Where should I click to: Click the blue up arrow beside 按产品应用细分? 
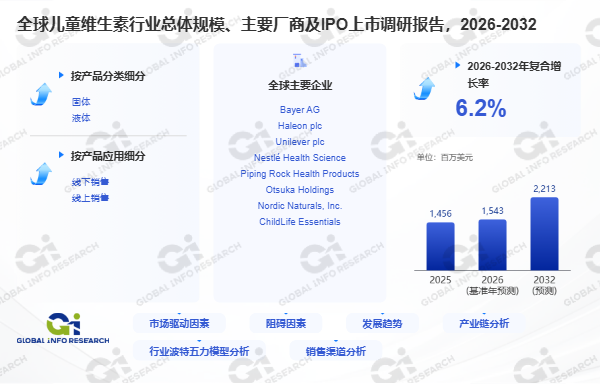point(41,174)
